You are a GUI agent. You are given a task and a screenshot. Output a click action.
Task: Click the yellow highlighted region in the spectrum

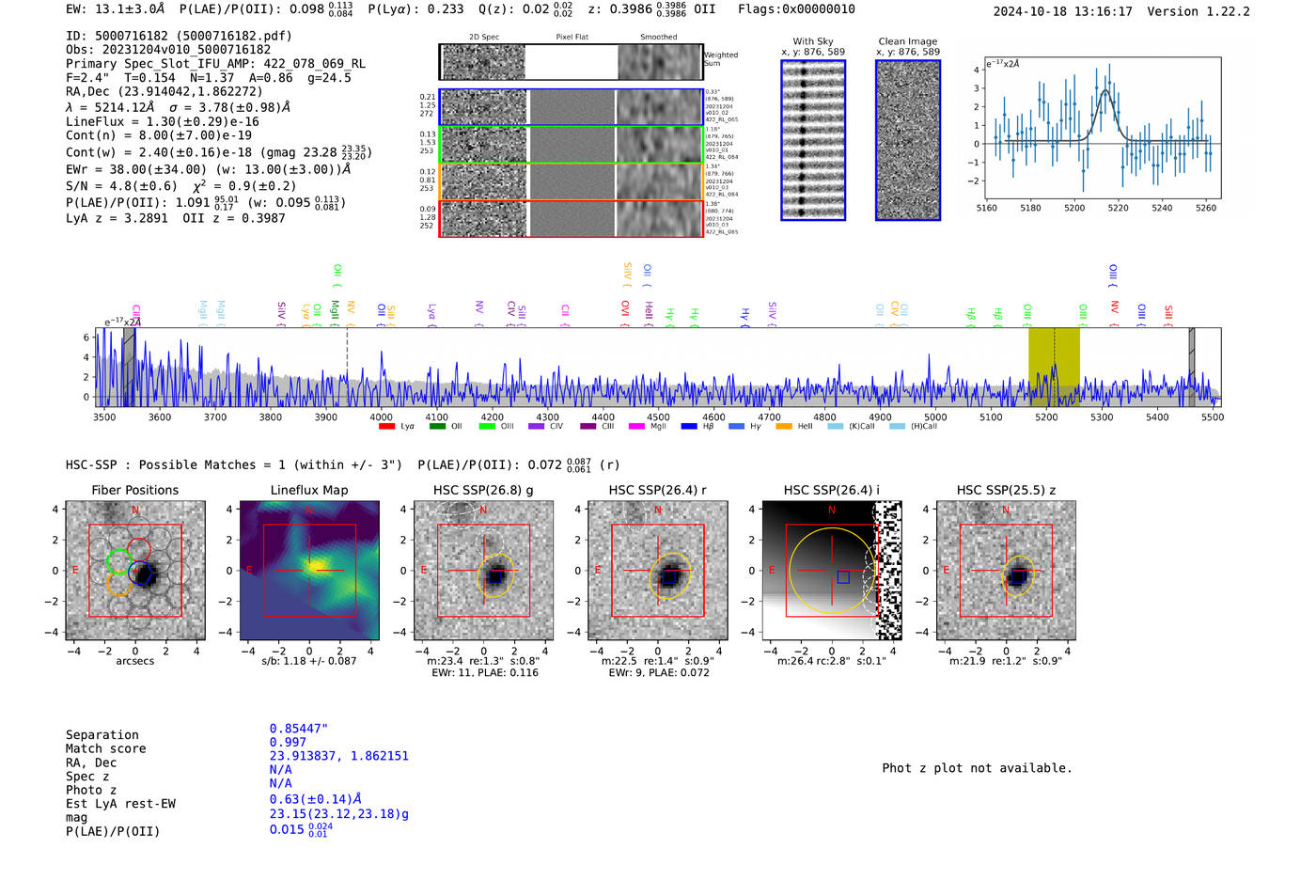[x=1054, y=367]
